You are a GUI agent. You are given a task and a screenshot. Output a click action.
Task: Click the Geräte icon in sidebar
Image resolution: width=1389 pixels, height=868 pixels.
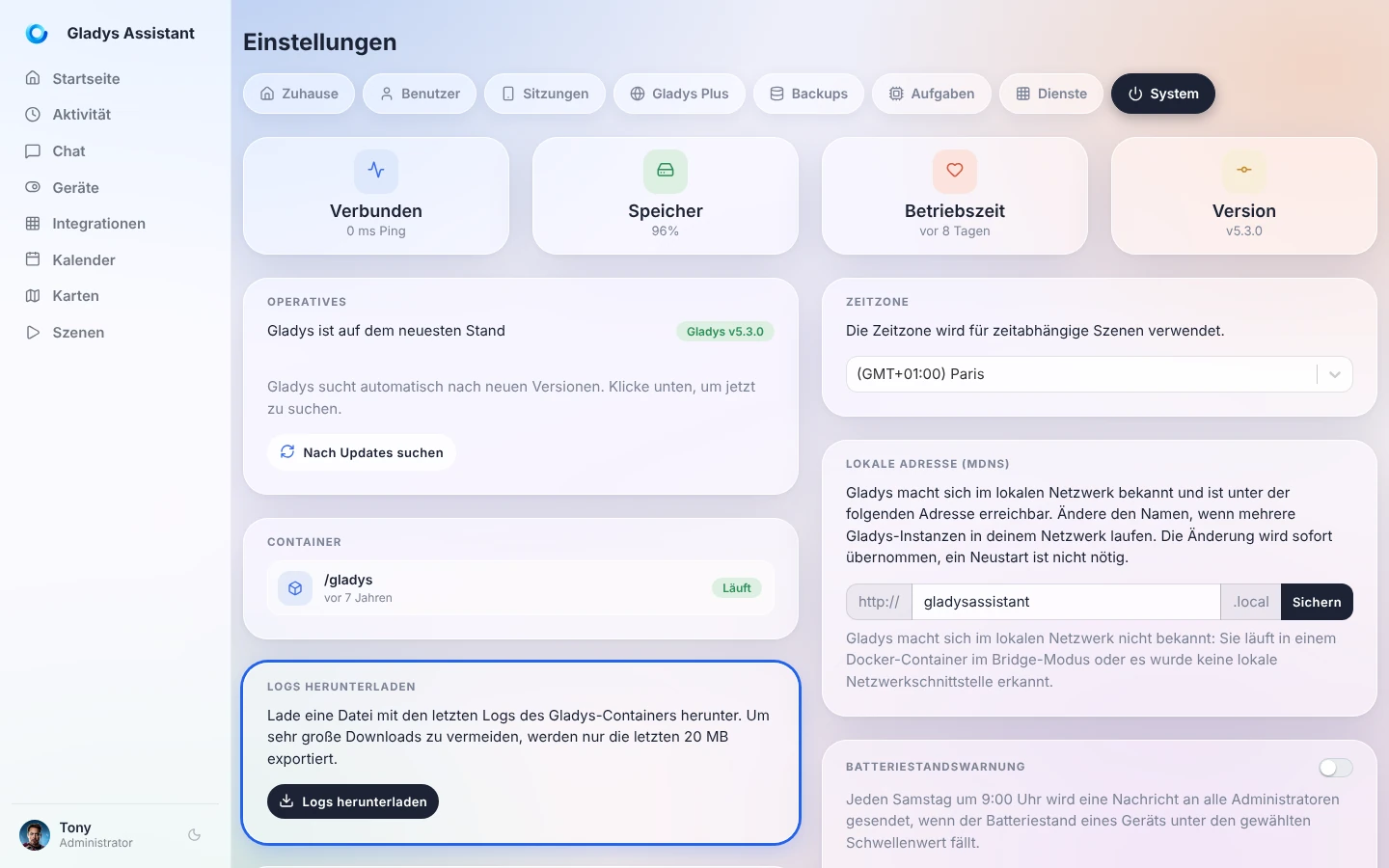[33, 187]
